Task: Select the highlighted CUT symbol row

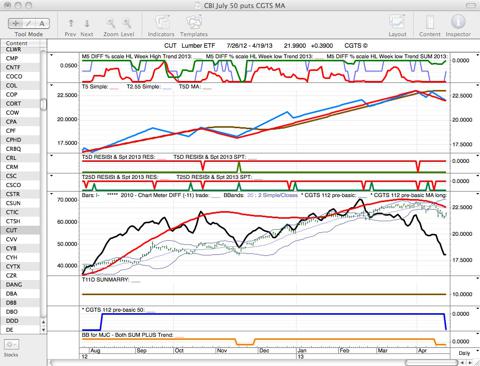Action: click(x=20, y=230)
